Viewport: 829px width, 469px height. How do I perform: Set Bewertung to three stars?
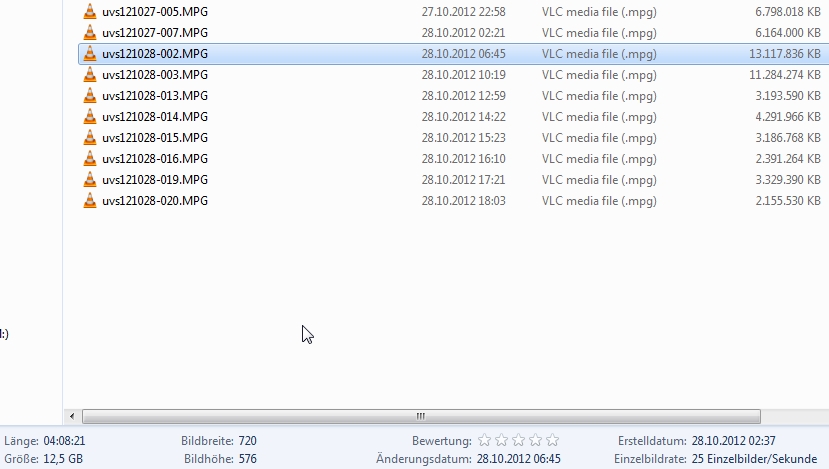pos(518,440)
